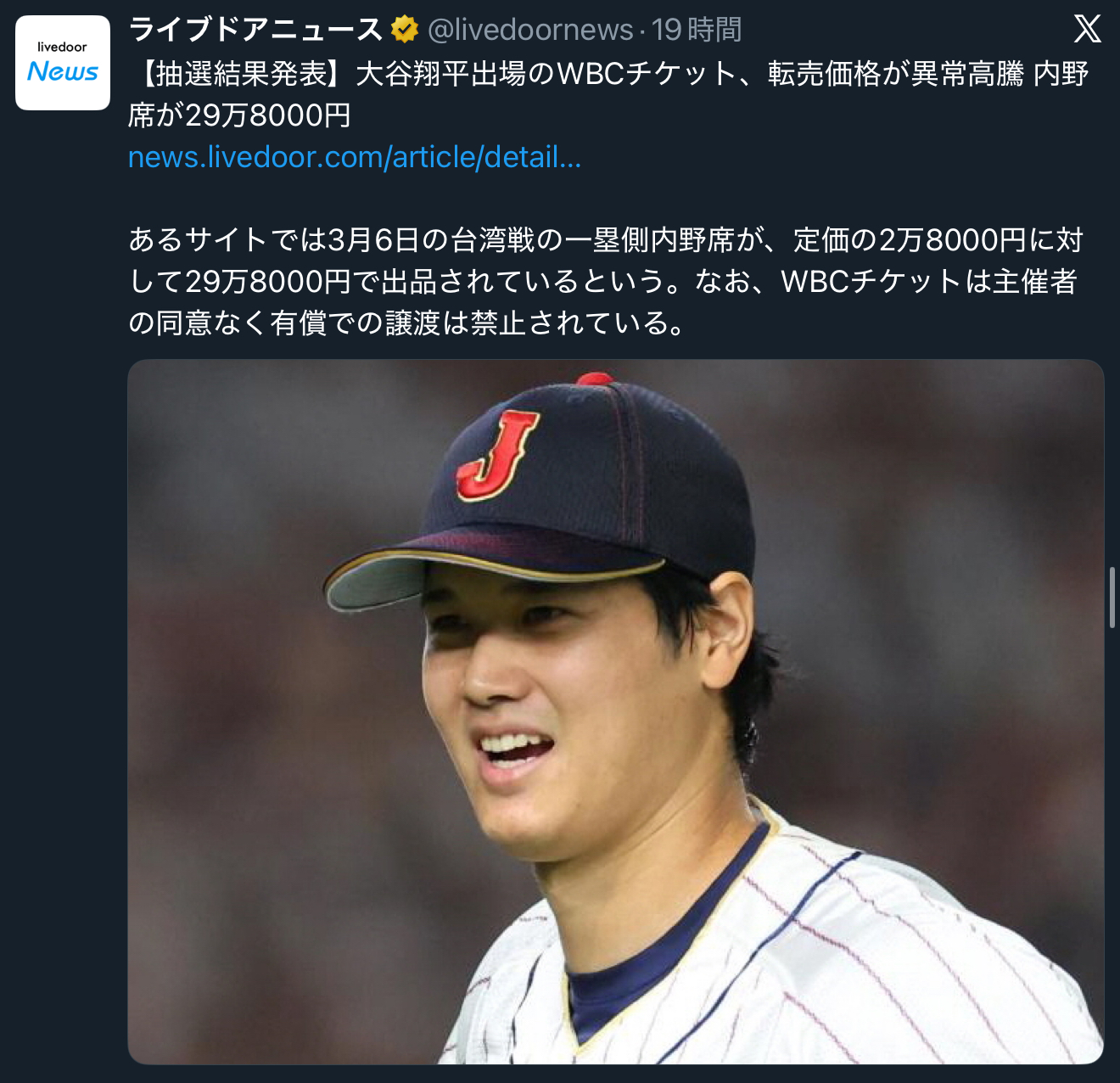Click the gold verified badge
The image size is (1120, 1083).
pyautogui.click(x=405, y=30)
